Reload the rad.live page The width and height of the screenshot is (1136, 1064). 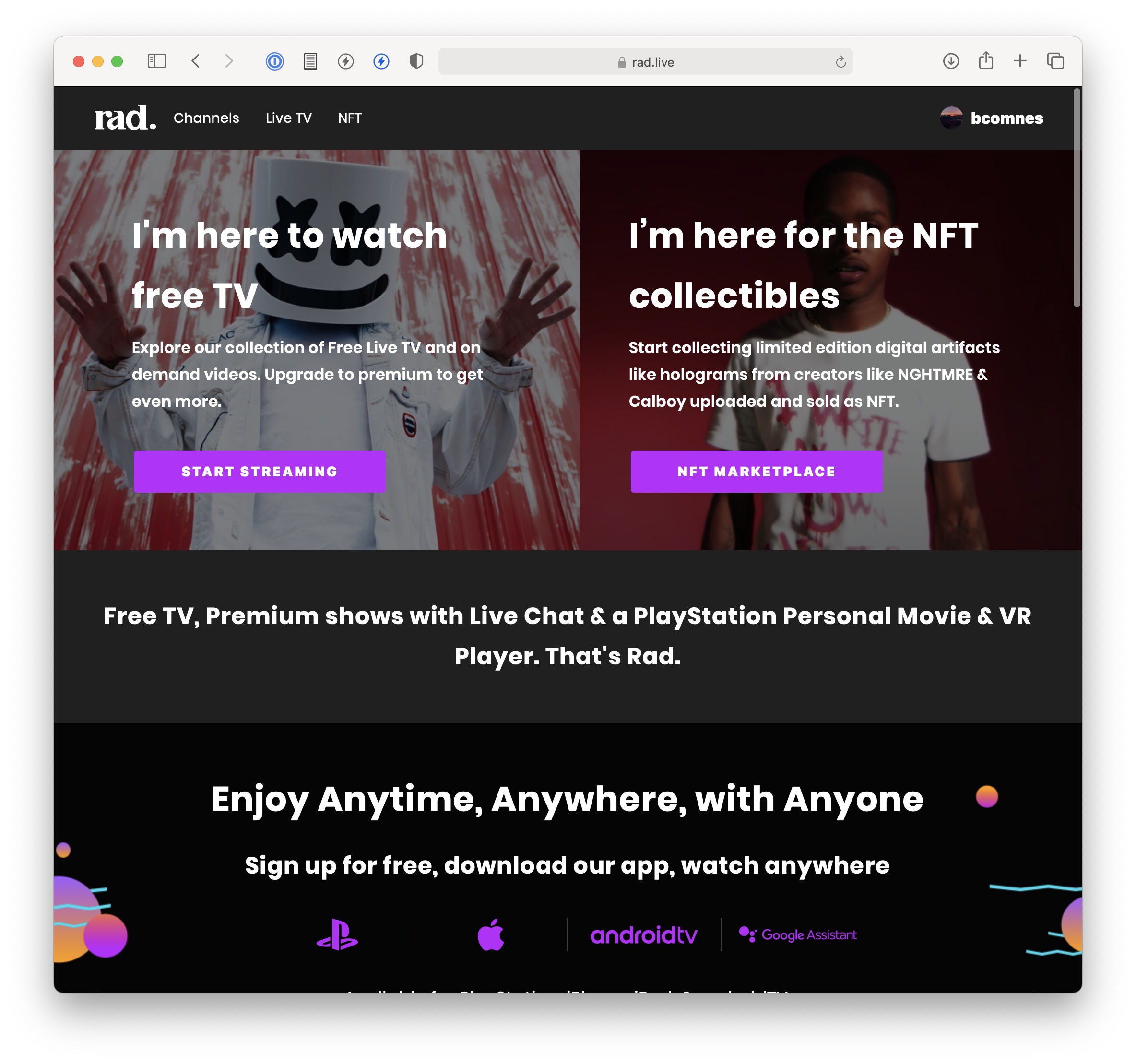tap(840, 62)
